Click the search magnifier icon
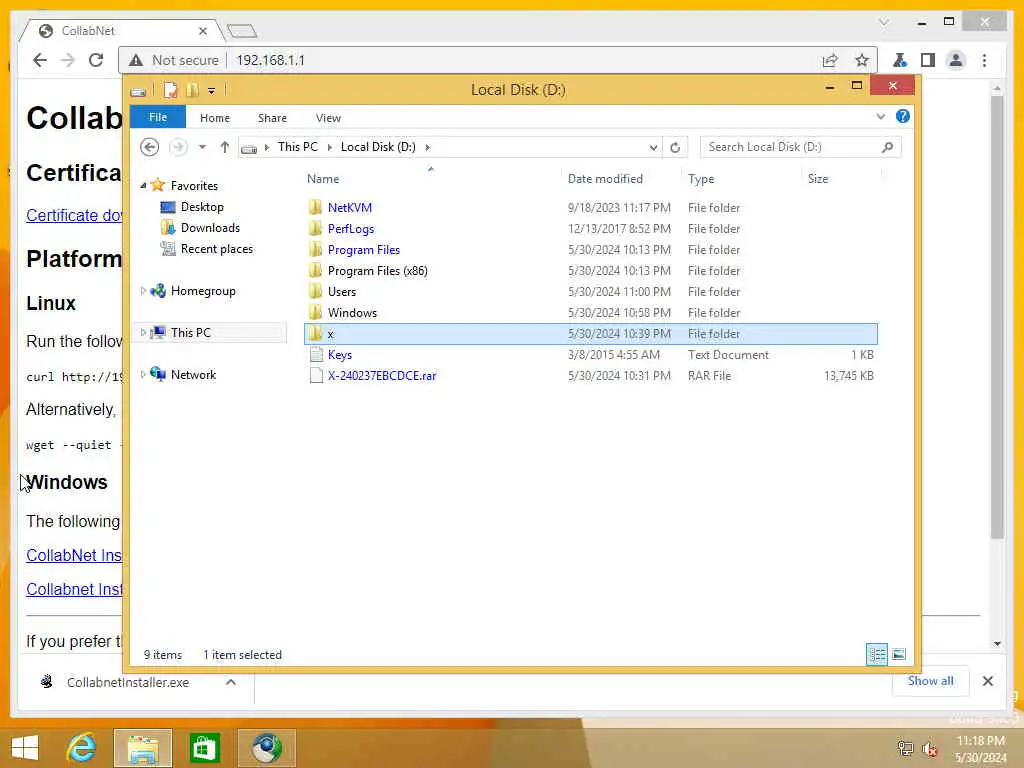The height and width of the screenshot is (768, 1024). 887,148
